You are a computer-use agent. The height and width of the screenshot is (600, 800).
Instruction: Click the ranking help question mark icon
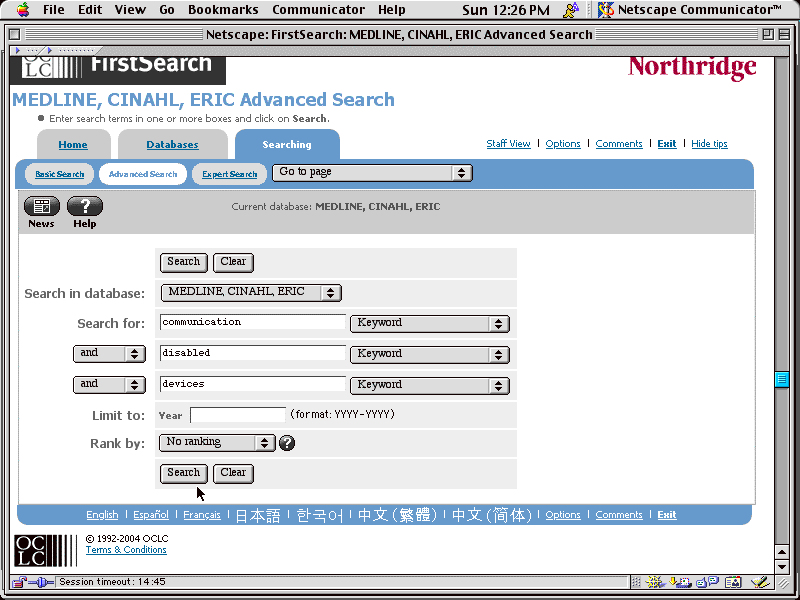point(287,443)
